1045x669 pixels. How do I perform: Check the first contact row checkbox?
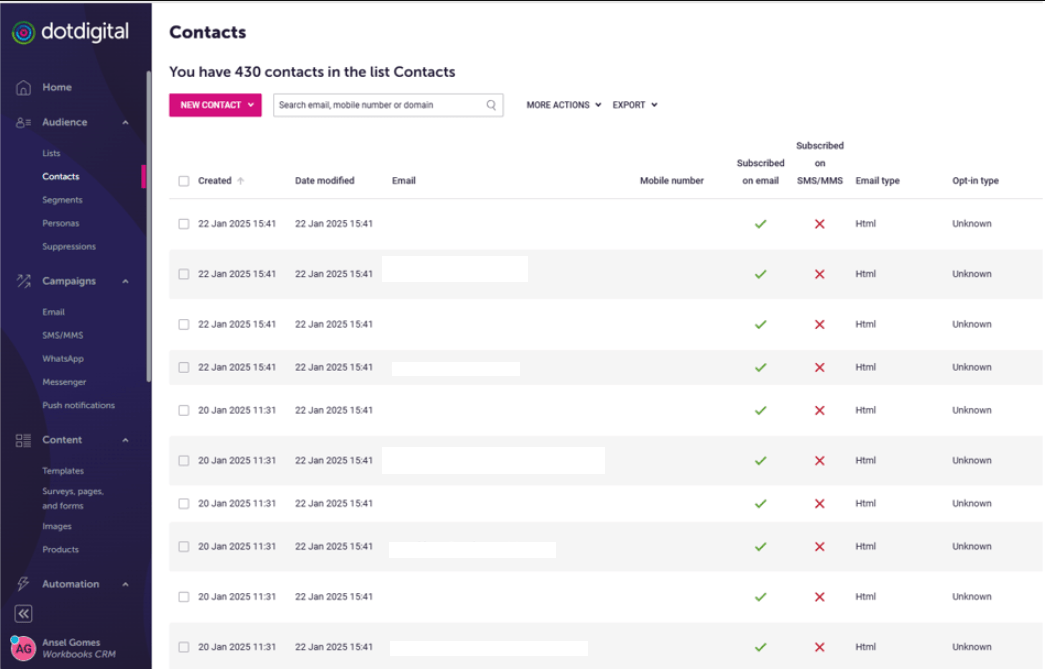(x=183, y=224)
